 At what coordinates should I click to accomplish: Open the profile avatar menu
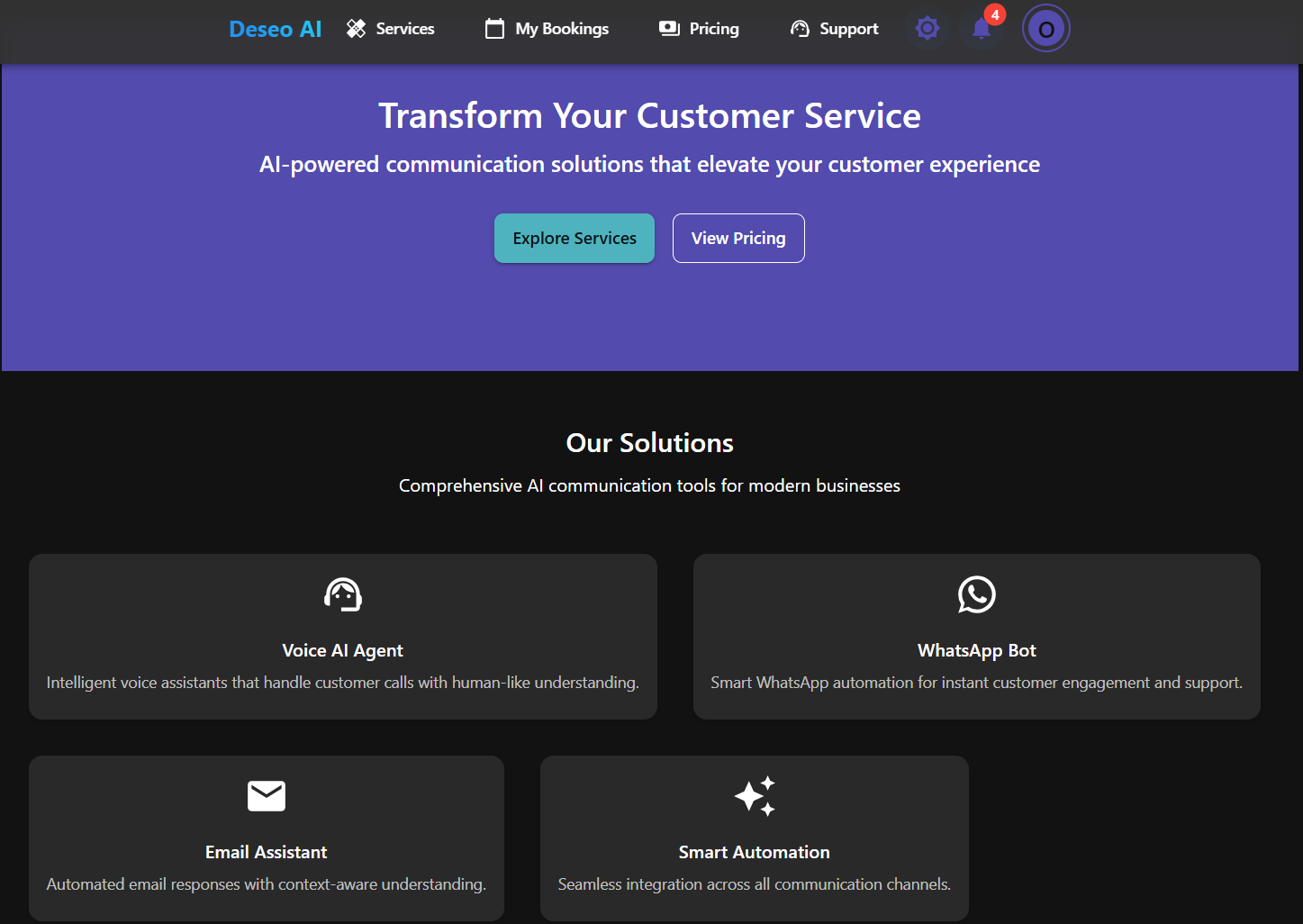pyautogui.click(x=1045, y=28)
